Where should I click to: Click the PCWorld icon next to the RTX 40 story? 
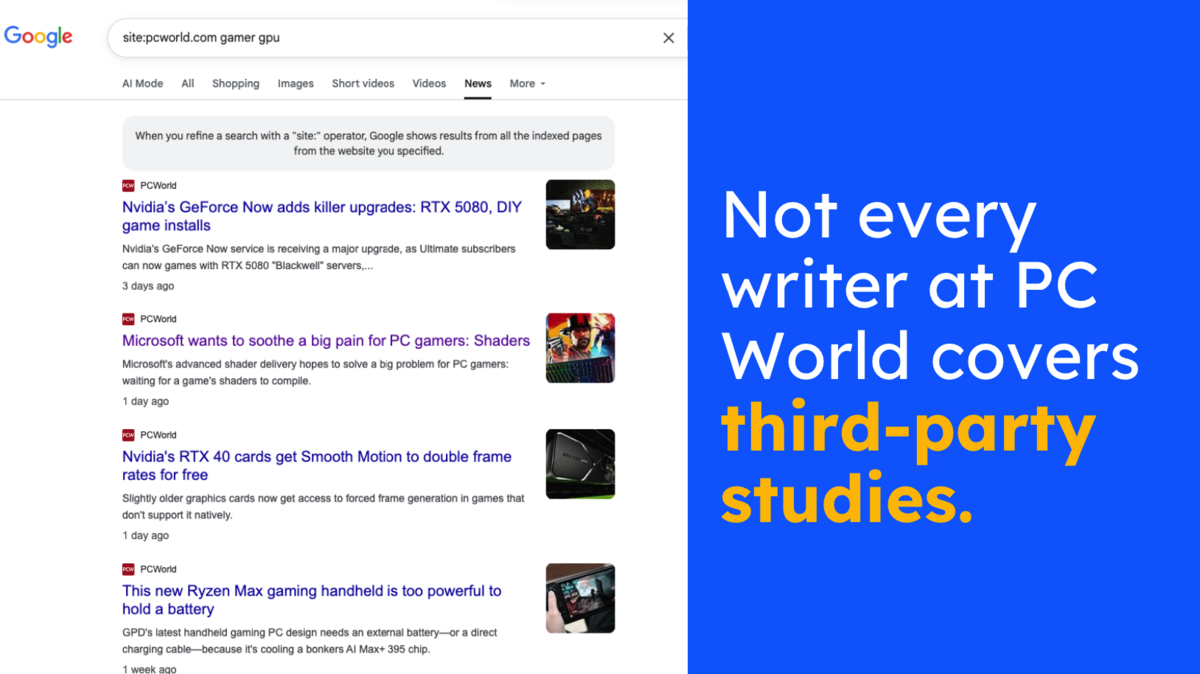pyautogui.click(x=128, y=435)
